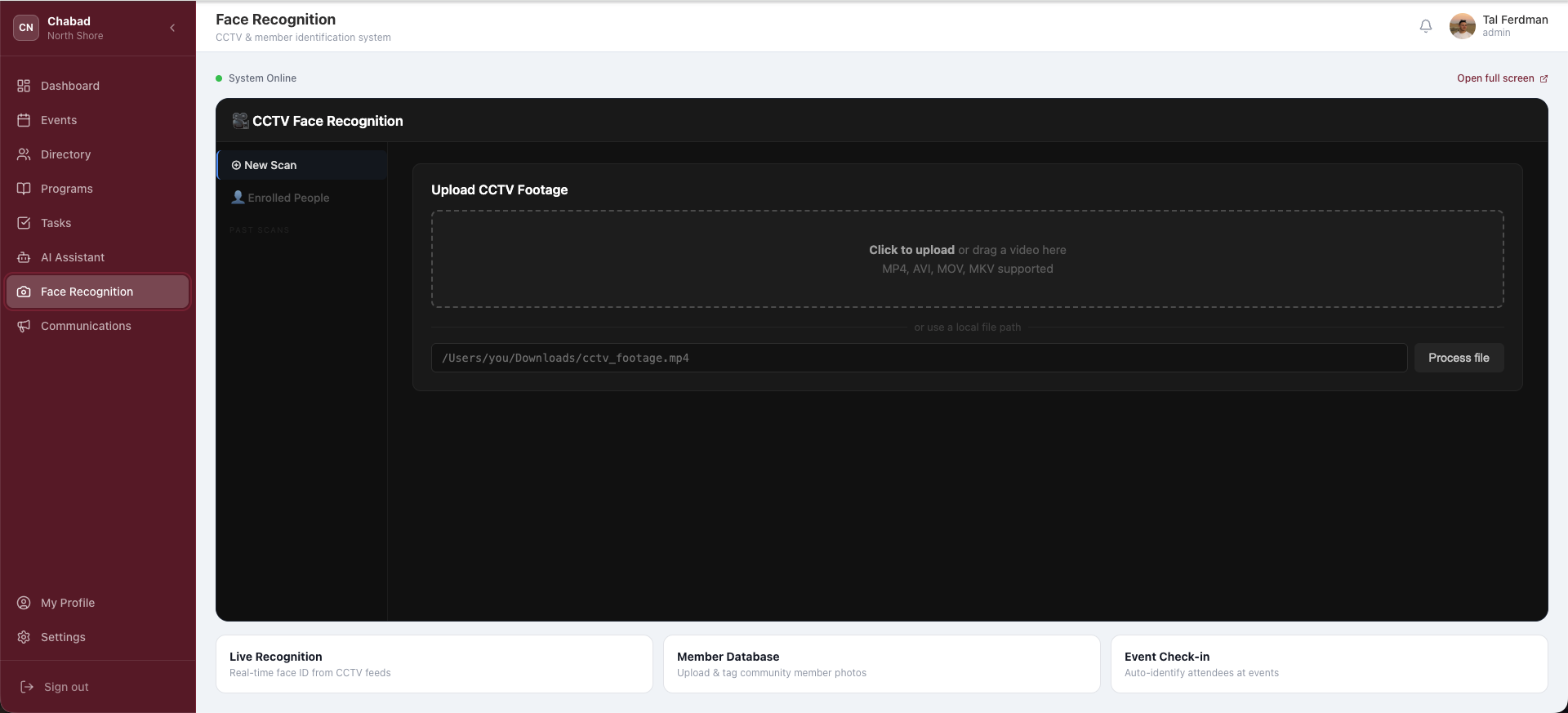Click the Directory people icon
The image size is (1568, 713).
click(x=24, y=154)
